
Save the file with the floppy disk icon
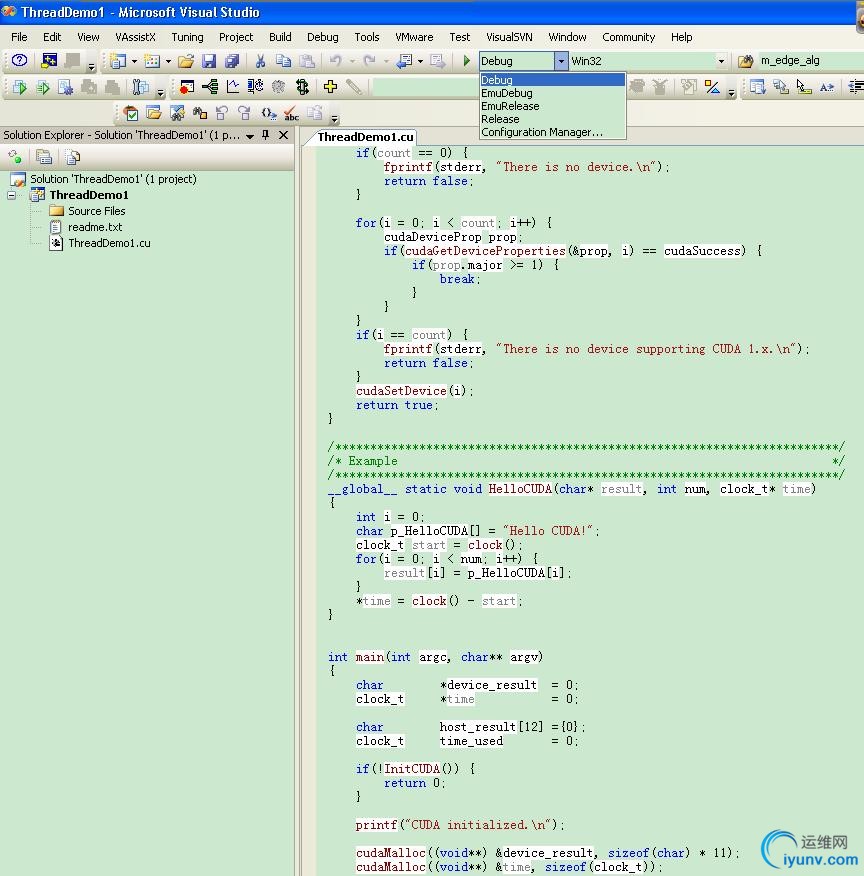(x=209, y=61)
